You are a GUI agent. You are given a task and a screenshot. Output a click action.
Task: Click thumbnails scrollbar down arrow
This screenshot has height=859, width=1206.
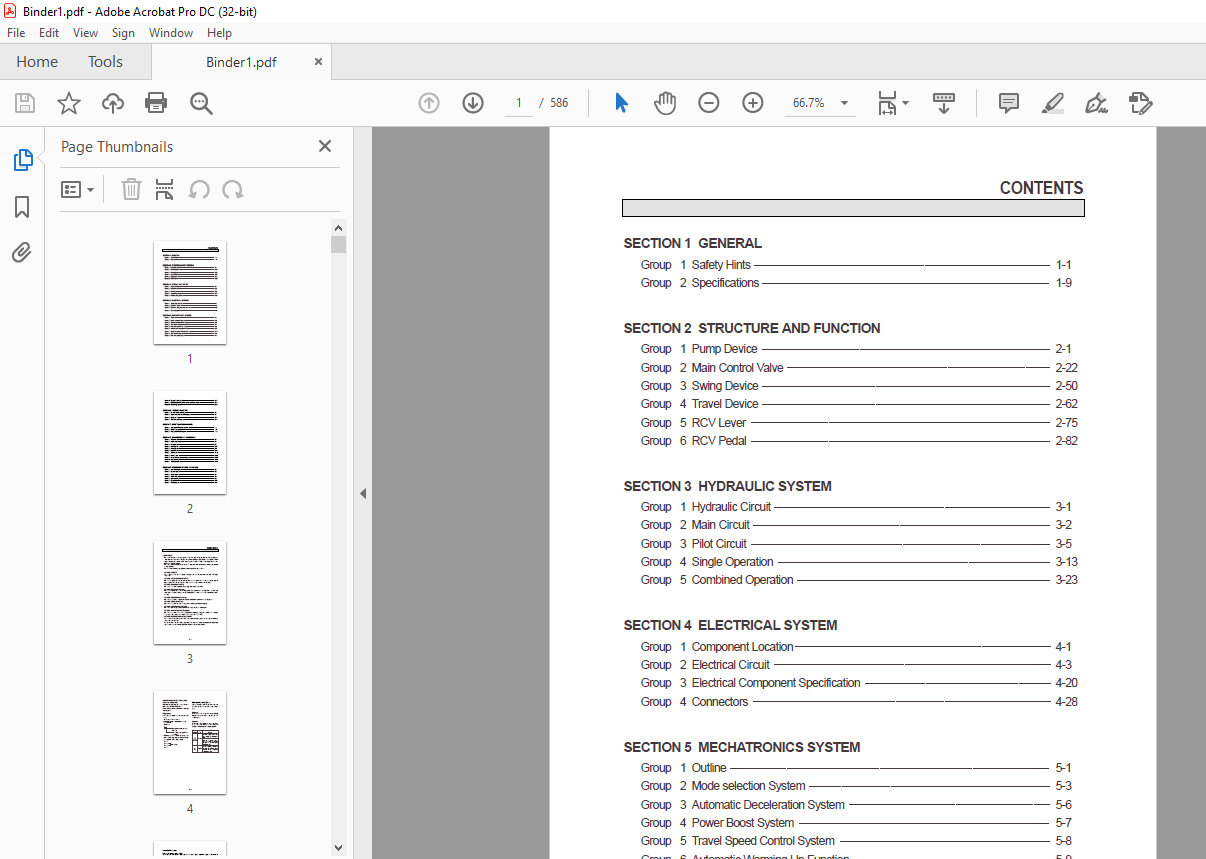point(339,848)
